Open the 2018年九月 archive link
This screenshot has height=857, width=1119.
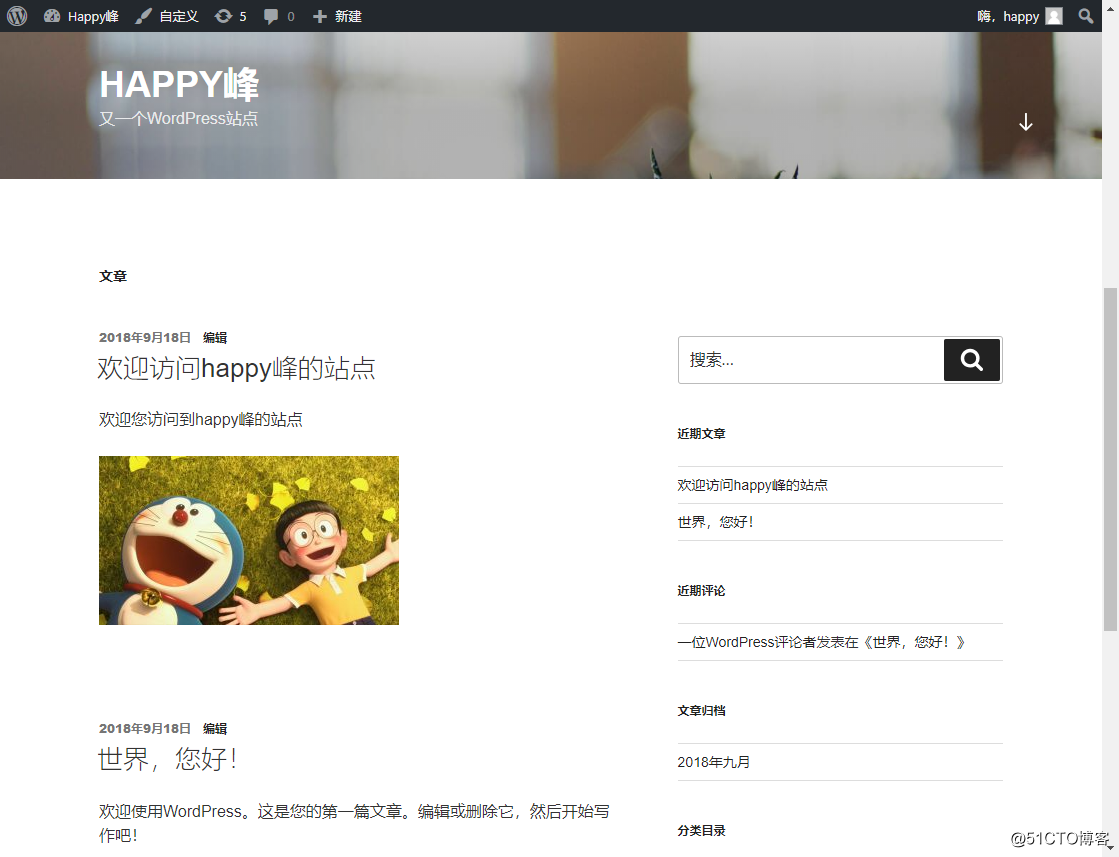[714, 762]
